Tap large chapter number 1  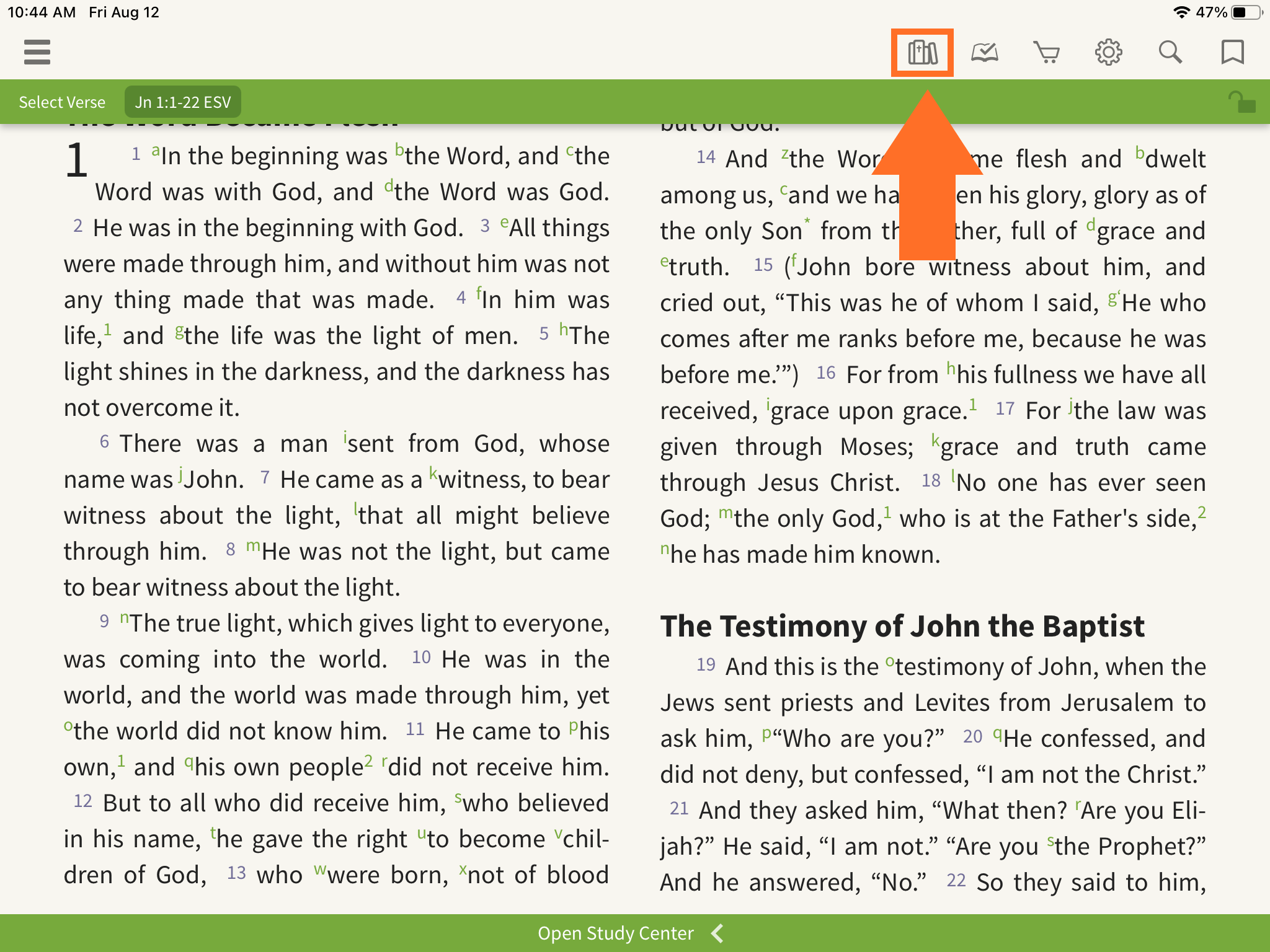[76, 161]
